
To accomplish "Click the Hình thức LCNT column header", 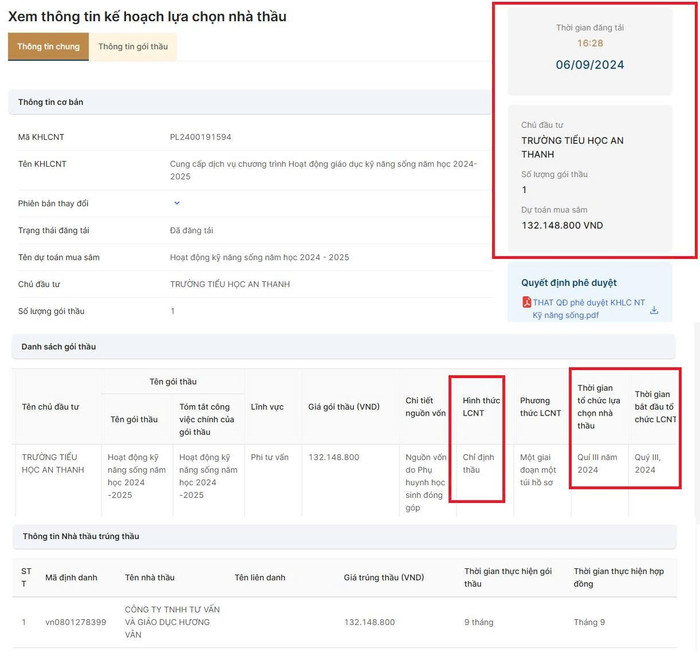I will coord(481,407).
